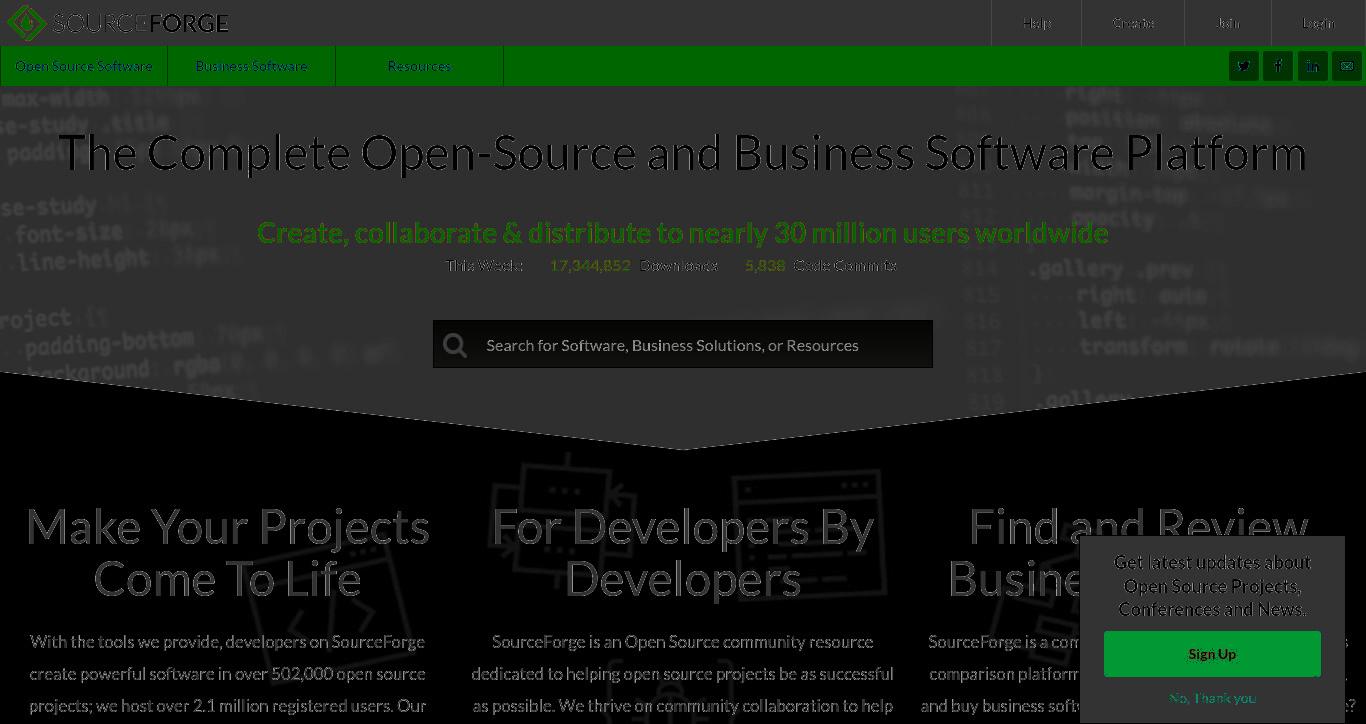Screen dimensions: 1366x724
Task: Open the Join link
Action: pos(1228,22)
